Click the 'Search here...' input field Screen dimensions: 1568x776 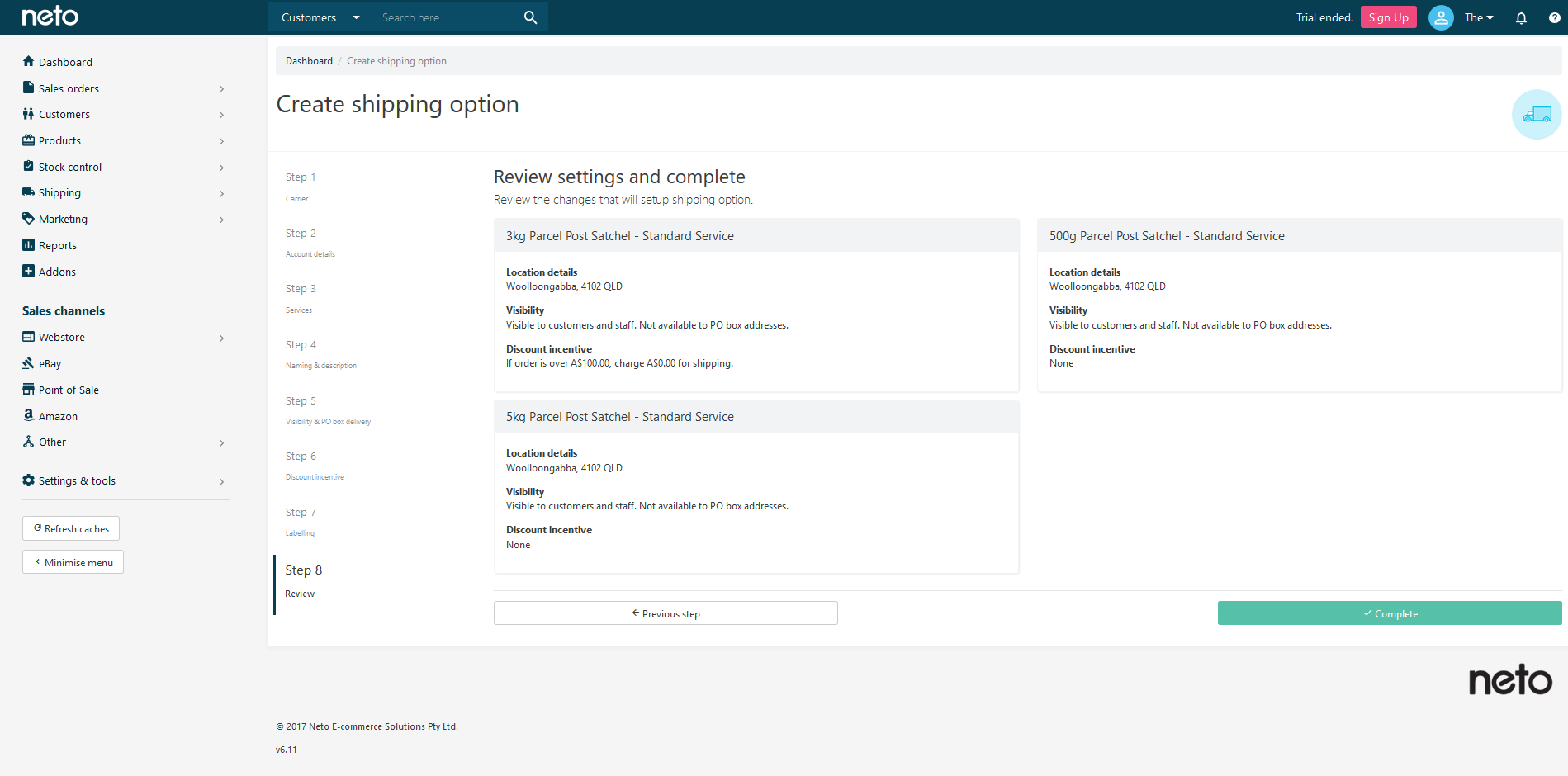click(x=446, y=17)
